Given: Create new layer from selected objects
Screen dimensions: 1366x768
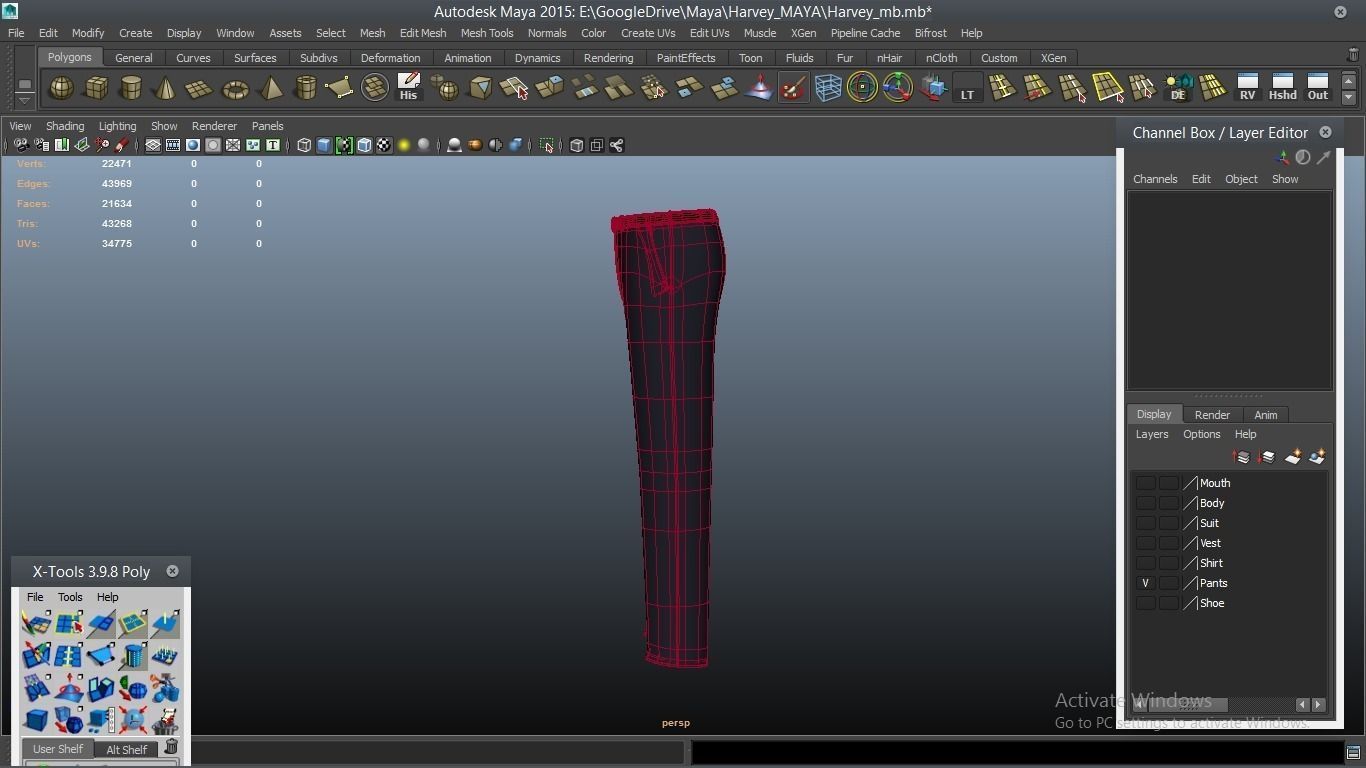Looking at the screenshot, I should (x=1317, y=457).
